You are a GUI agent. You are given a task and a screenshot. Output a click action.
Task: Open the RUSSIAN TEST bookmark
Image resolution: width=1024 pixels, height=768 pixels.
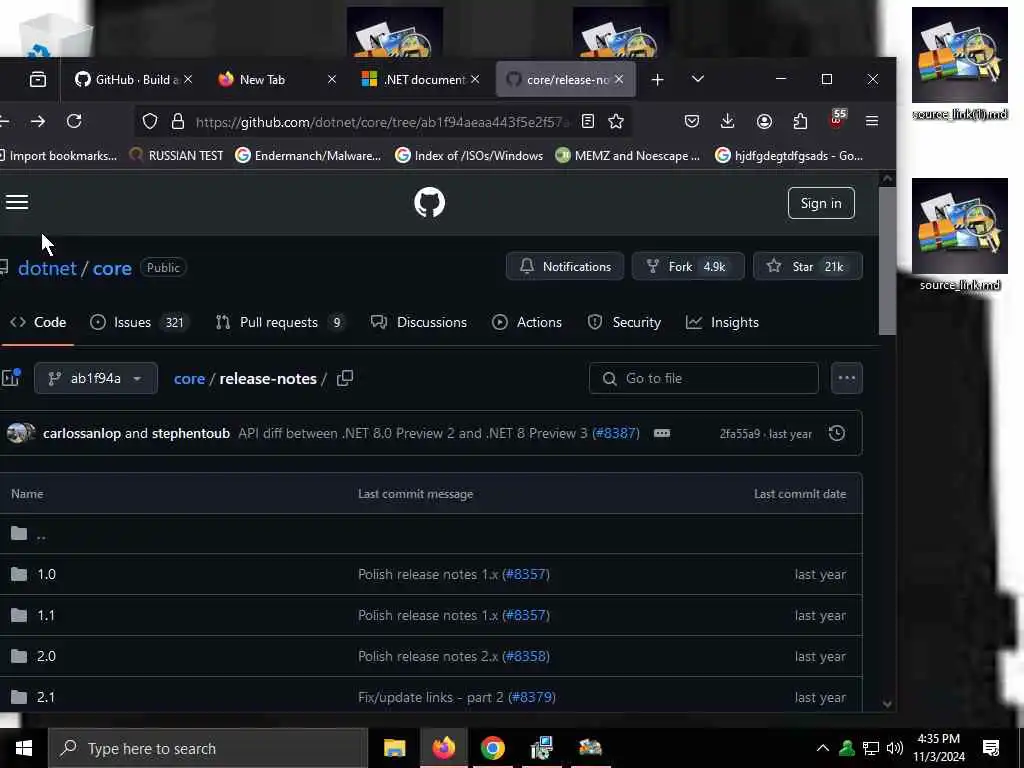(x=176, y=155)
